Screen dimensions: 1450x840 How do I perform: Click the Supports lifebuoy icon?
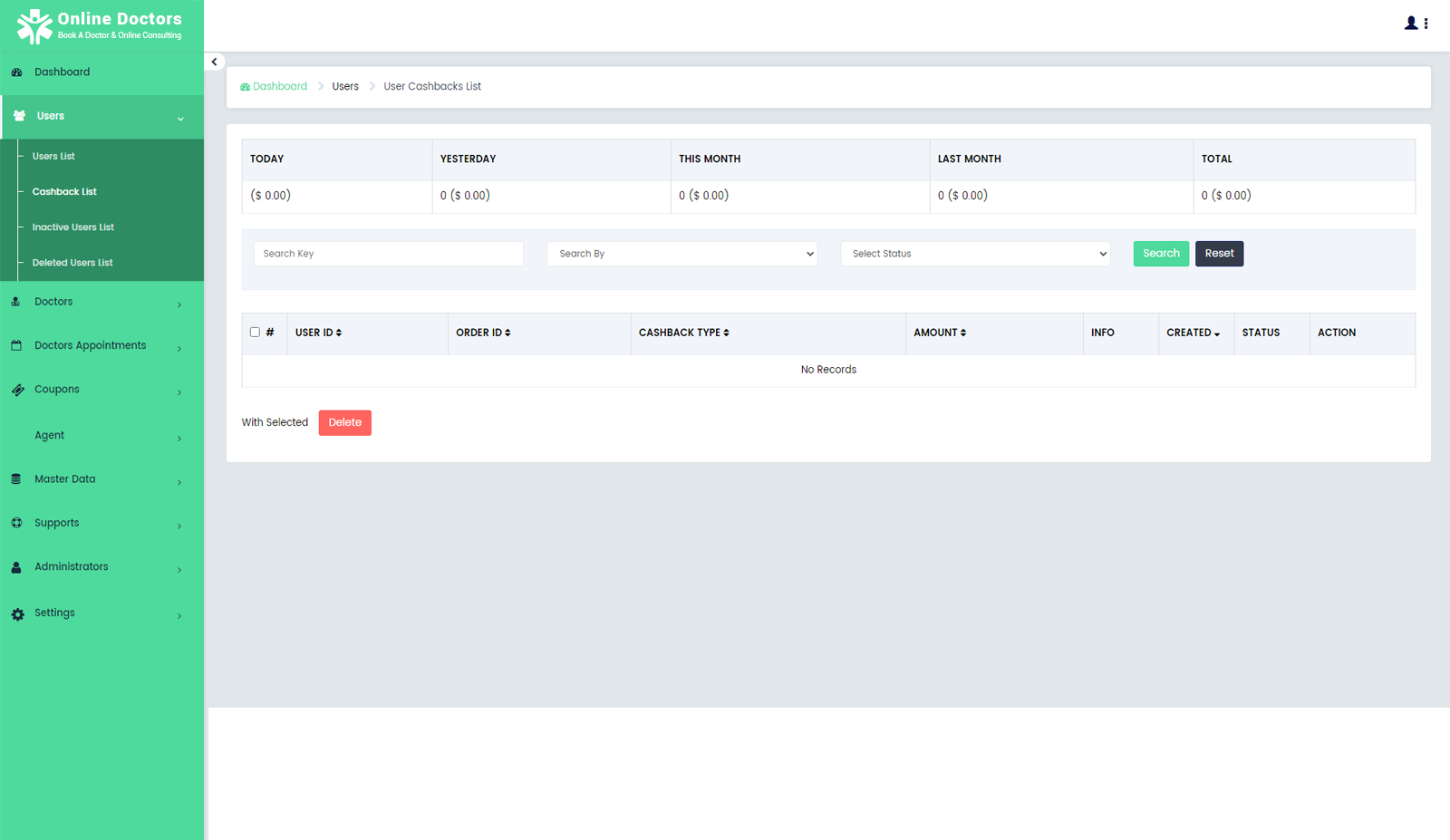pos(16,523)
